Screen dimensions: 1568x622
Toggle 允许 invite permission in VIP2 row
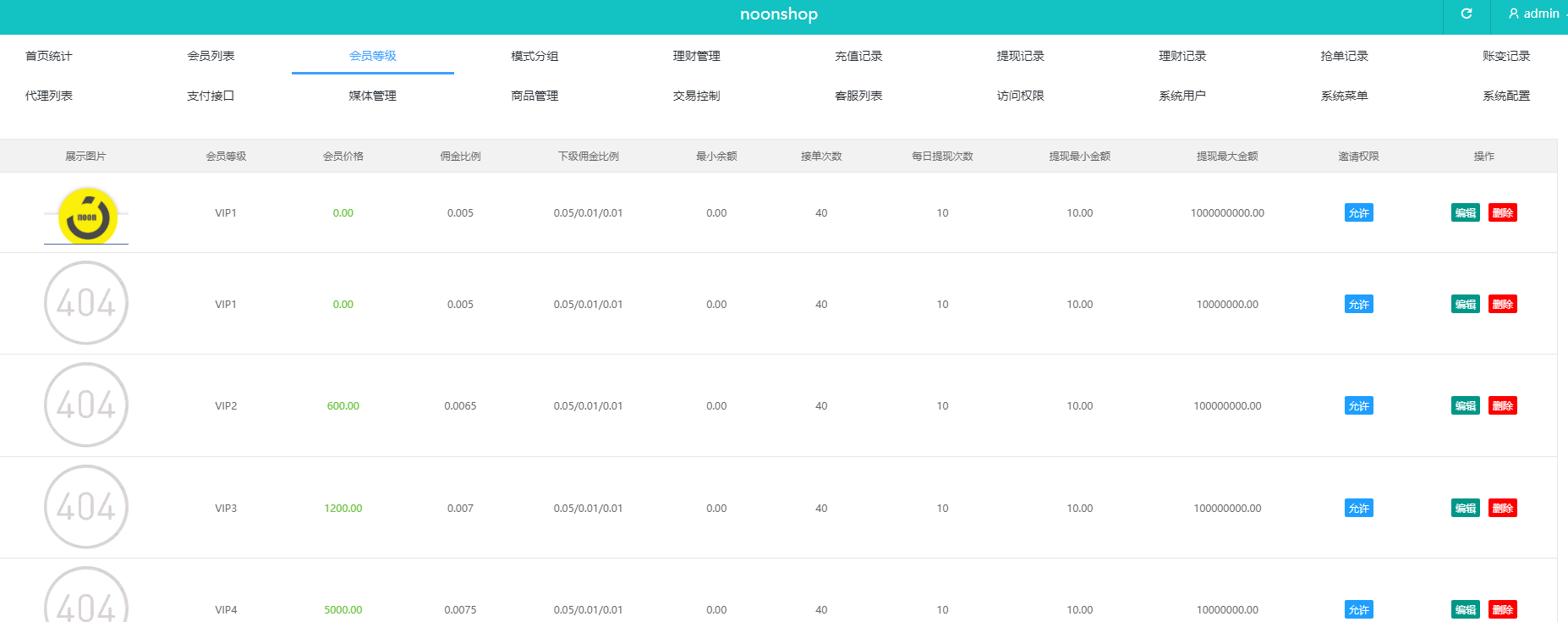point(1358,406)
